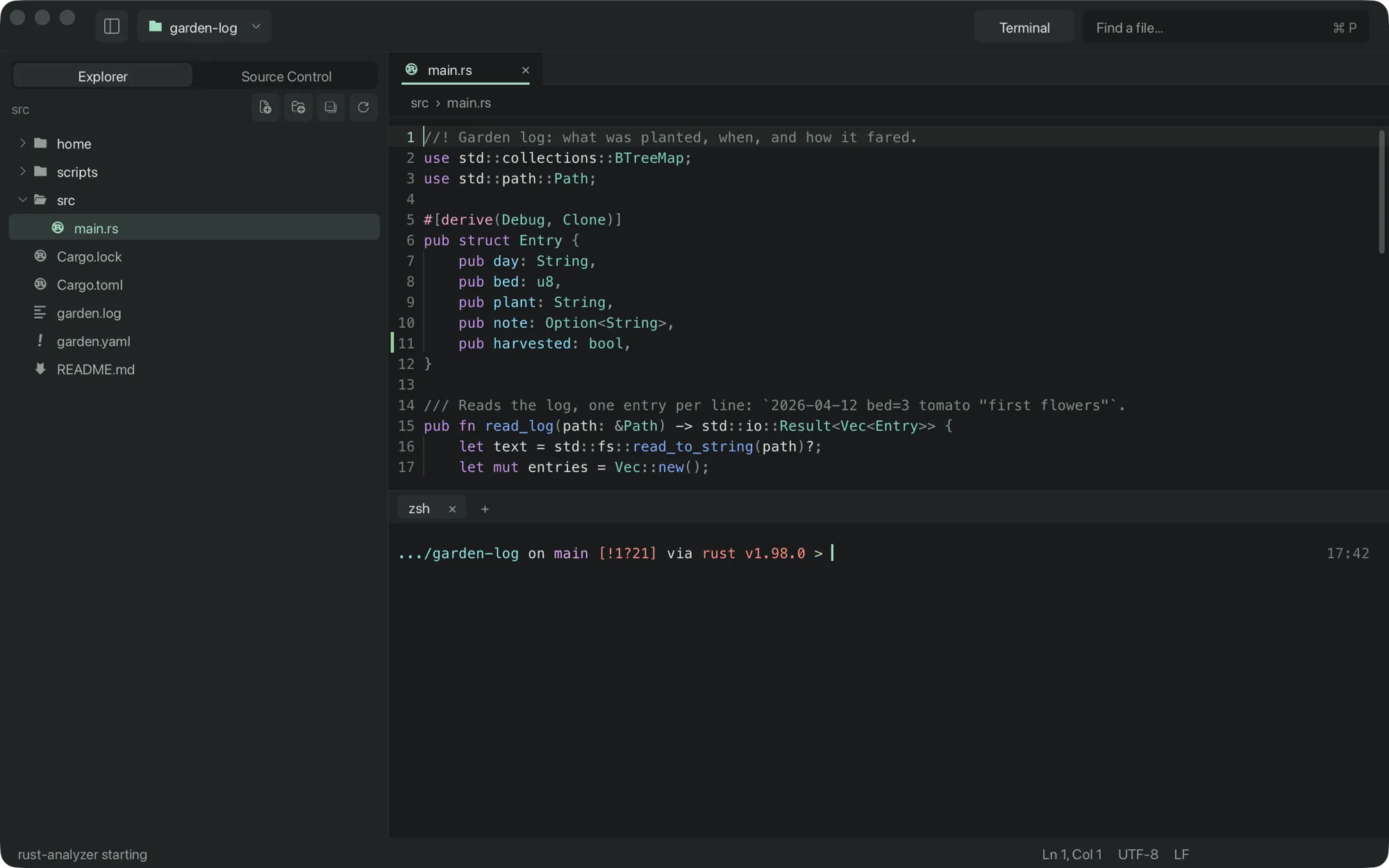Click the terminal prompt line
The image size is (1389, 868).
point(615,553)
